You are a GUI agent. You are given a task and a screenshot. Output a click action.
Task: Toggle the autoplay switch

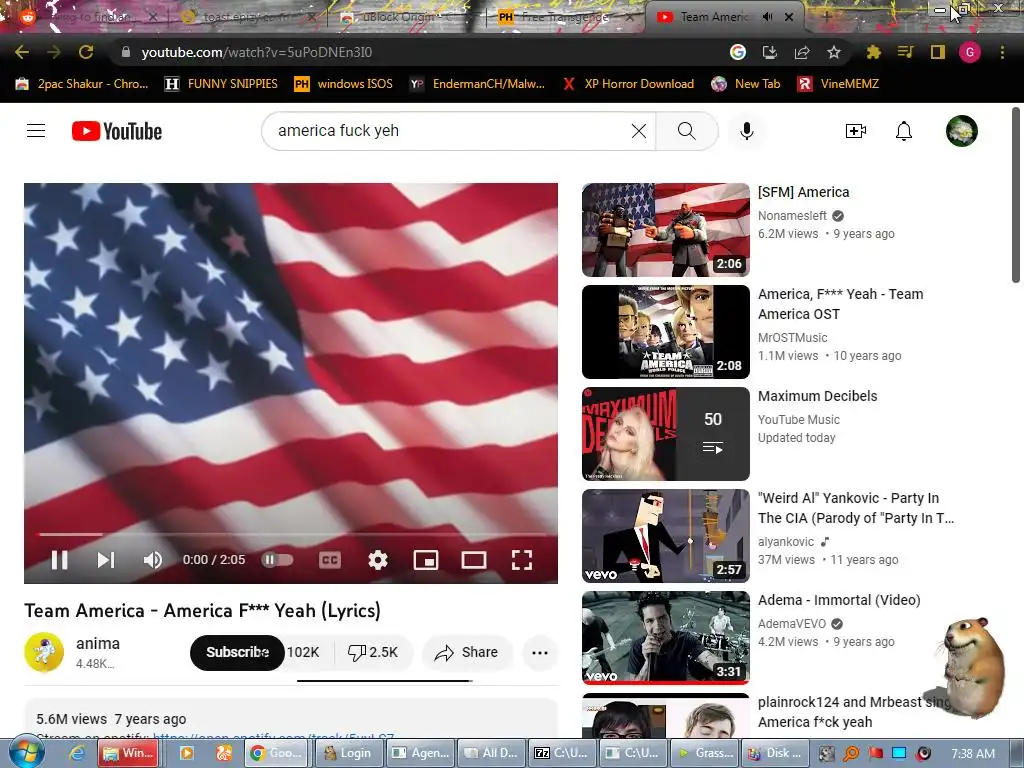point(277,560)
